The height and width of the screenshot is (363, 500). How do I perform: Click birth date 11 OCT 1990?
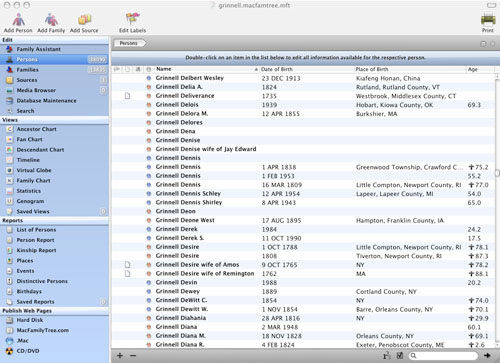click(x=281, y=238)
